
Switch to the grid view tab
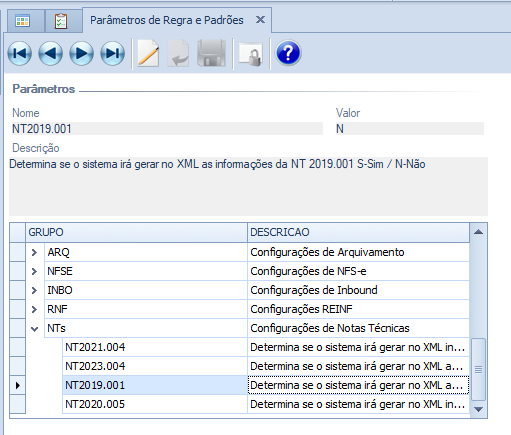(x=23, y=21)
